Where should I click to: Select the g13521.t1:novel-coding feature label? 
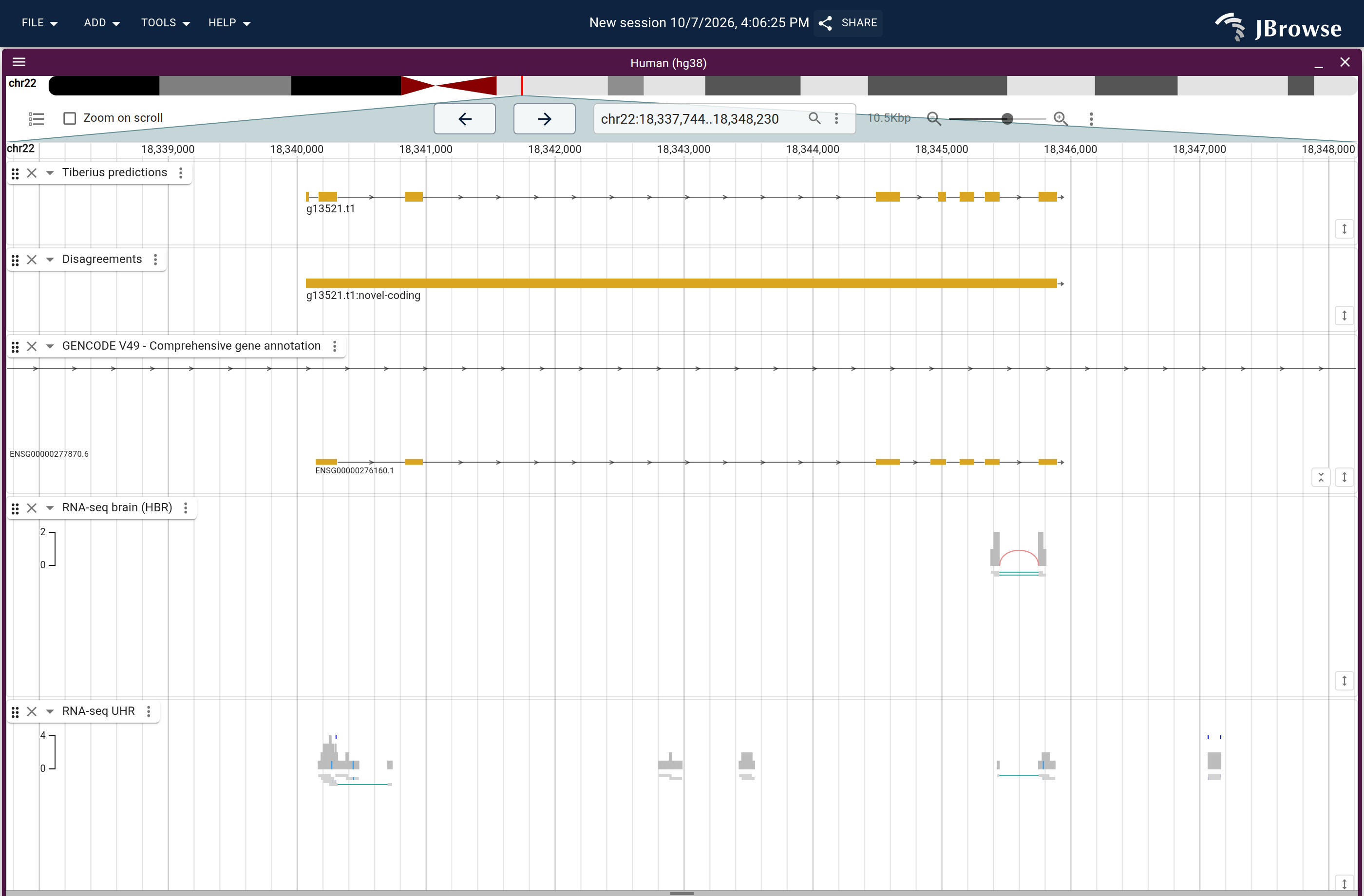(x=363, y=296)
